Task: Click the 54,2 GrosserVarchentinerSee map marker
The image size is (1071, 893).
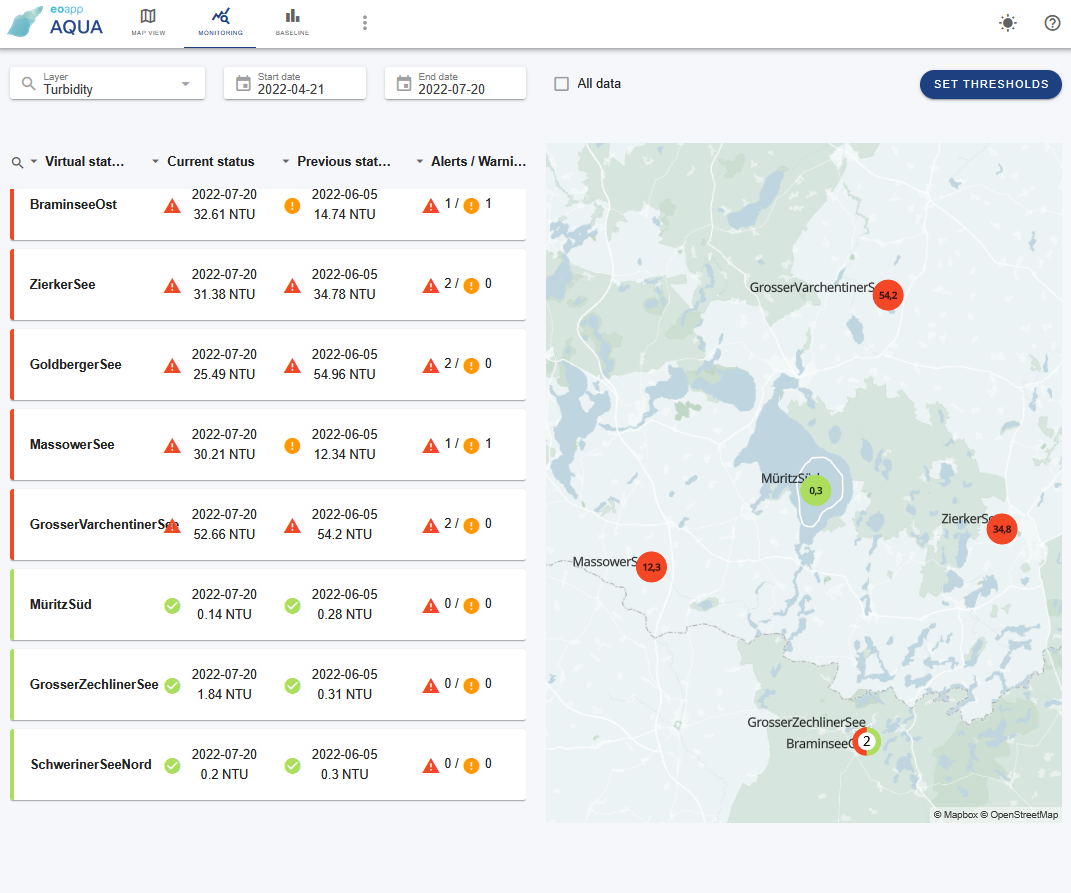Action: pos(888,295)
